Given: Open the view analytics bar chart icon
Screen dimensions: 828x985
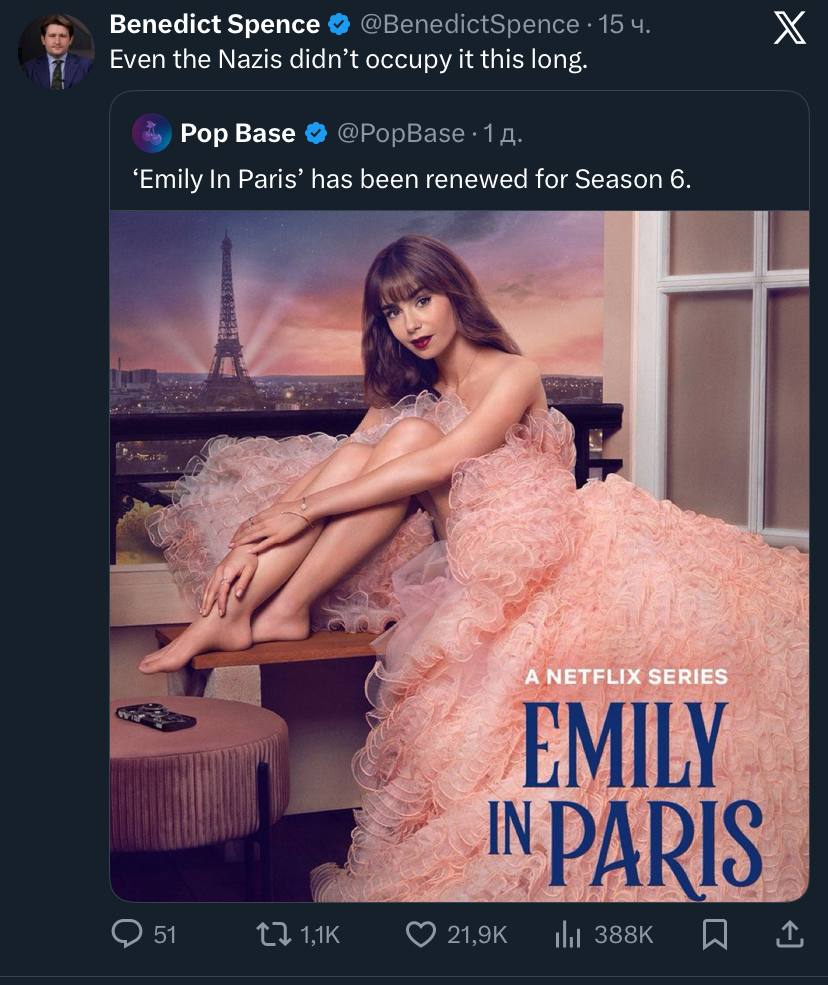Looking at the screenshot, I should (x=568, y=934).
